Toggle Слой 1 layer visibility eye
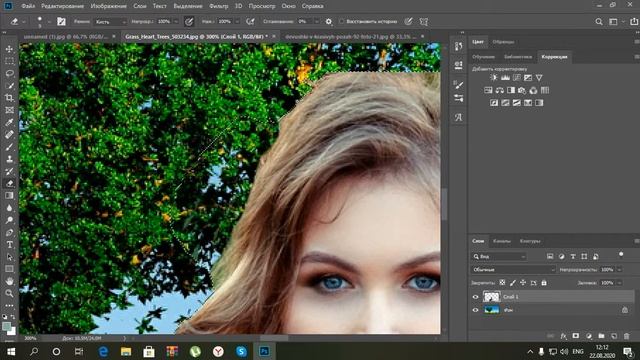 476,297
